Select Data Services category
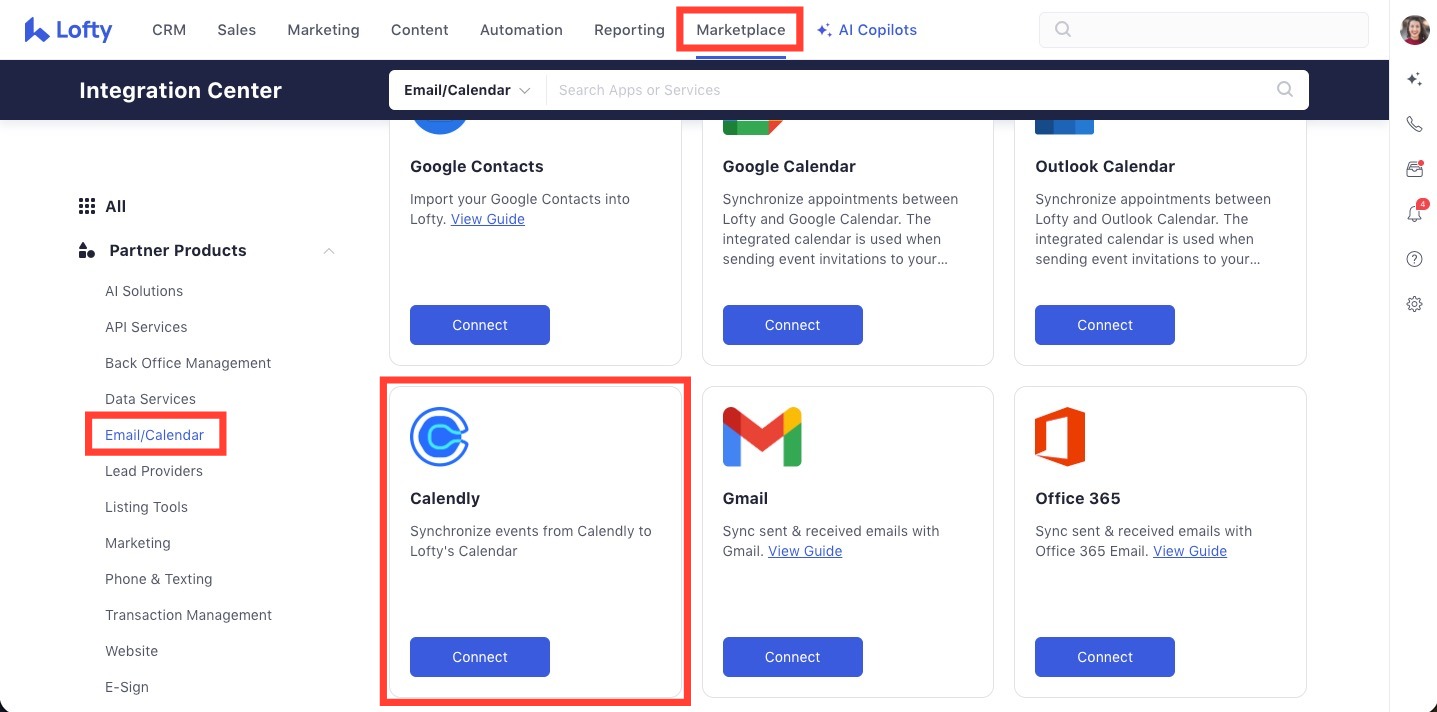The width and height of the screenshot is (1437, 712). tap(150, 399)
